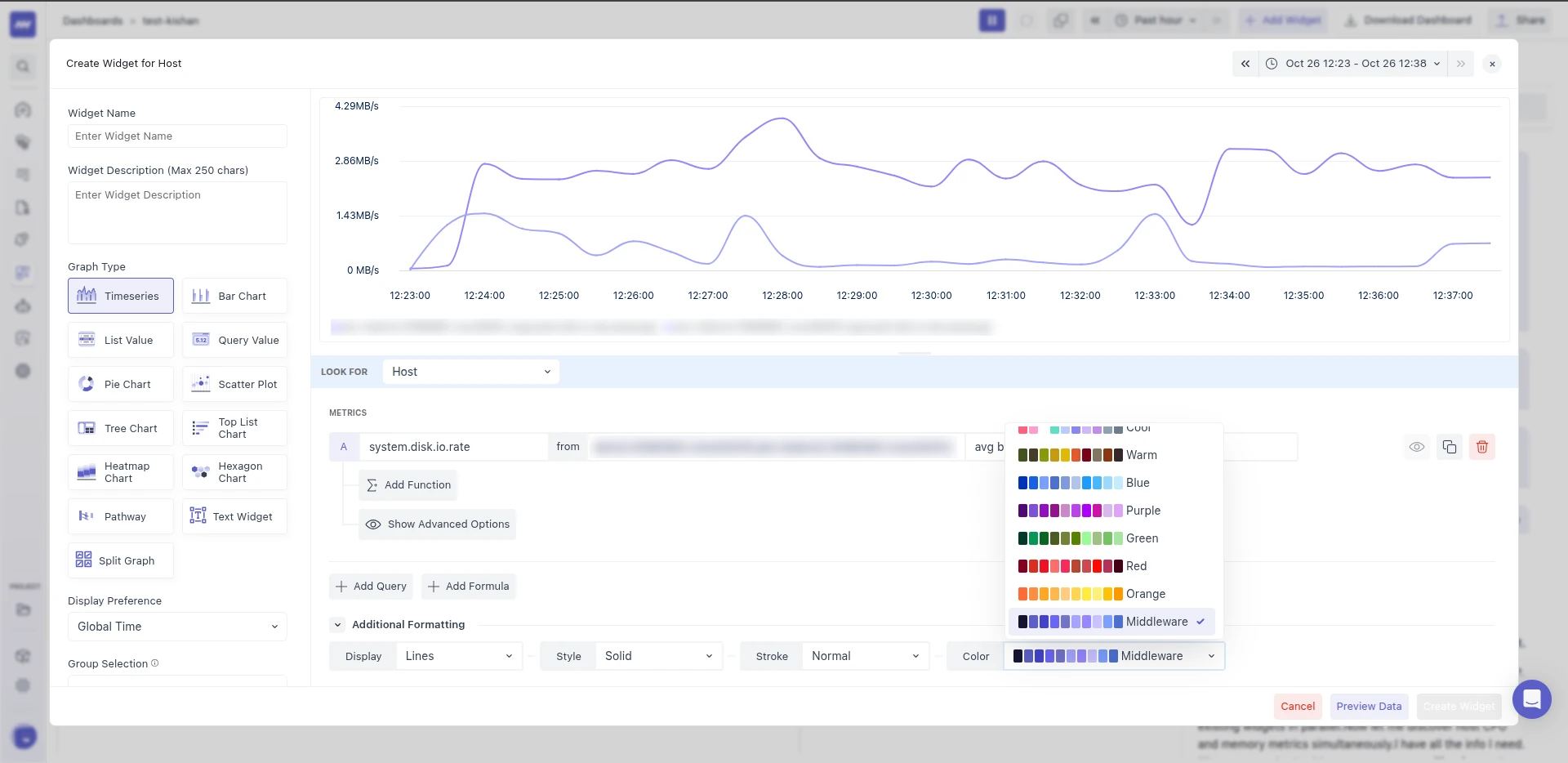Select the Purple color palette
This screenshot has width=1568, height=763.
pyautogui.click(x=1111, y=511)
